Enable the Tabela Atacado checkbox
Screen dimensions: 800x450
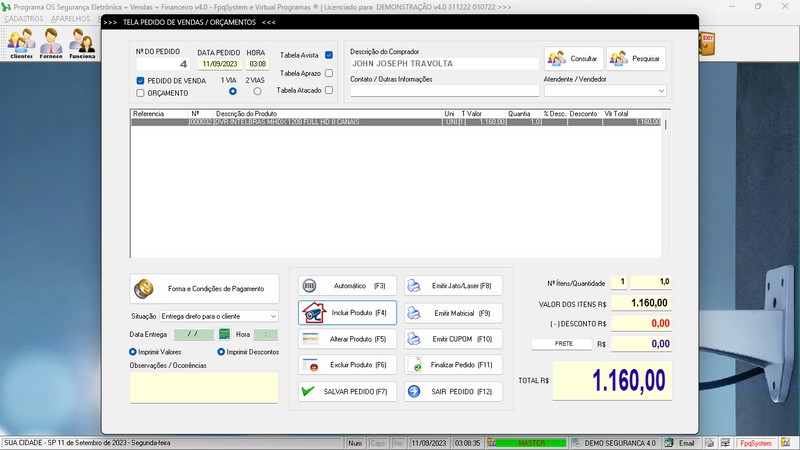(329, 90)
